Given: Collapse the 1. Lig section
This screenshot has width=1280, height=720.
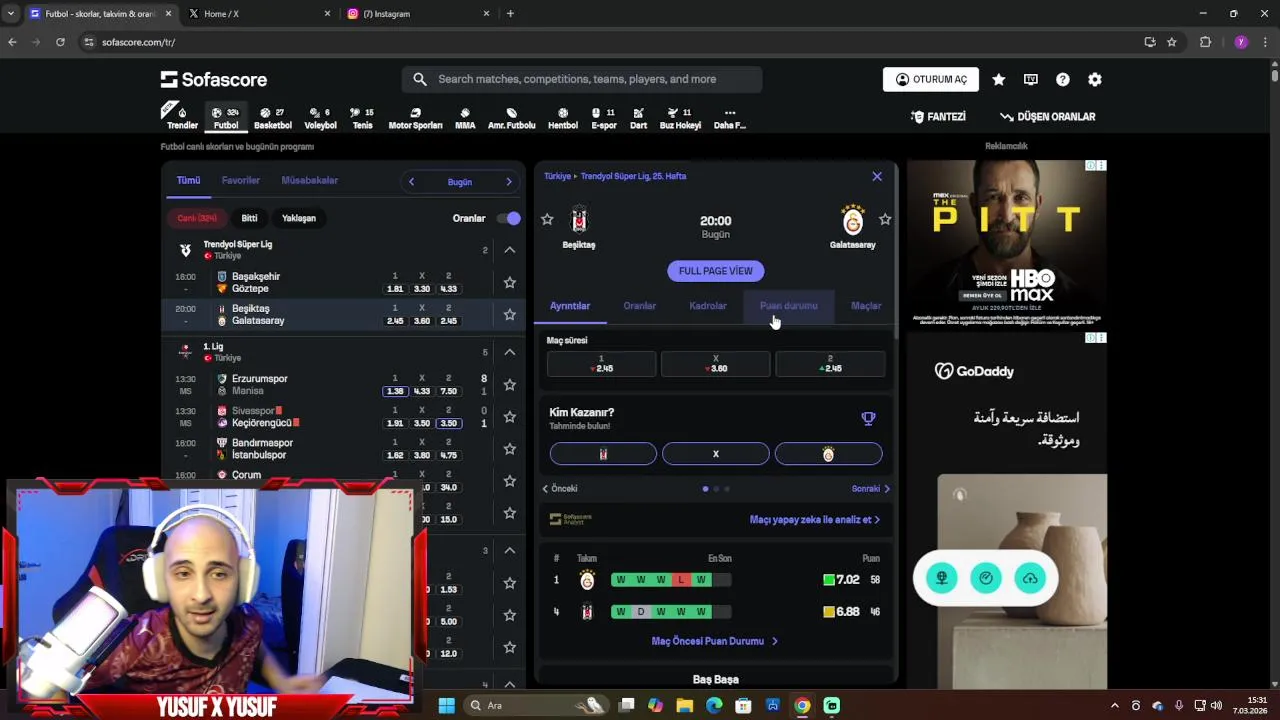Looking at the screenshot, I should point(509,352).
